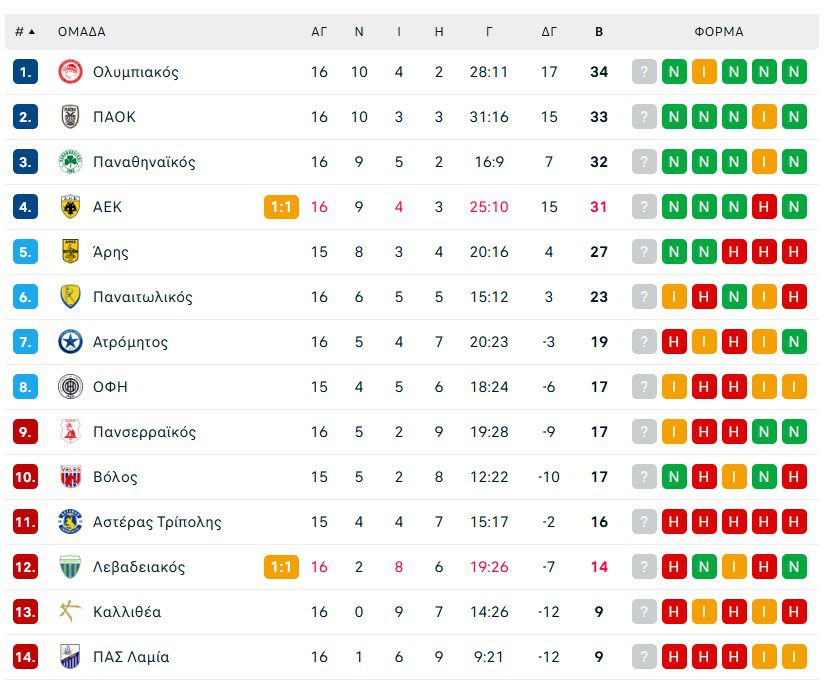Click the rank 14 badge for ΠΑΣ Λαμία

coord(25,657)
